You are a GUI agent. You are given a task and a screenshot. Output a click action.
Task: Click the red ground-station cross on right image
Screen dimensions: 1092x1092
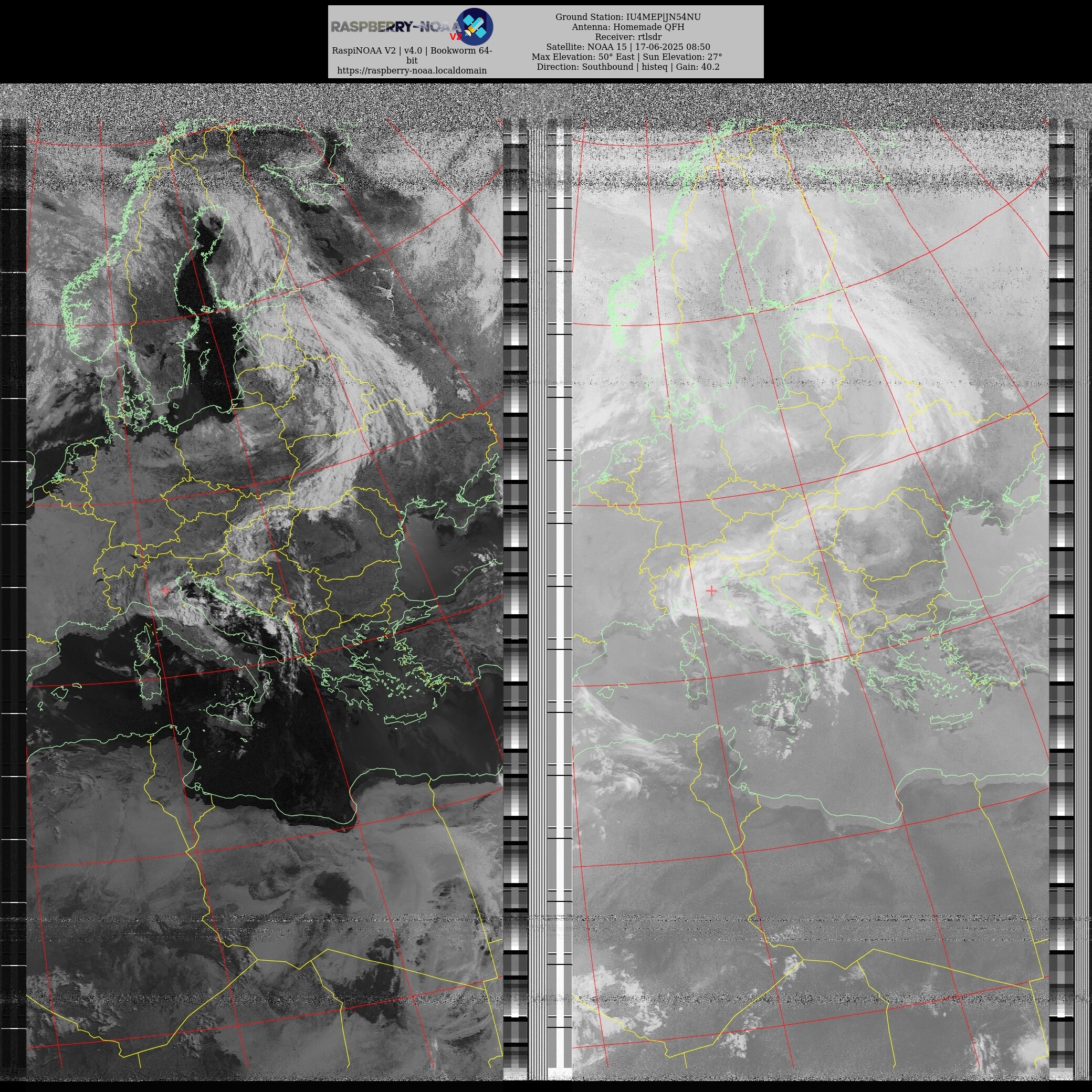[711, 591]
